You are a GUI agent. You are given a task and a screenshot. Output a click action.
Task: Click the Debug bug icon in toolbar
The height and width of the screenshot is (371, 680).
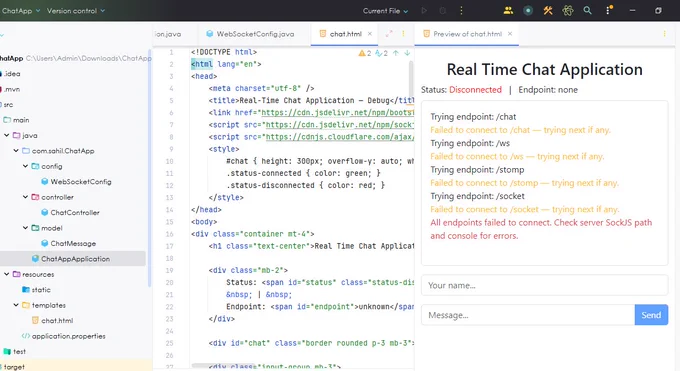pos(442,10)
